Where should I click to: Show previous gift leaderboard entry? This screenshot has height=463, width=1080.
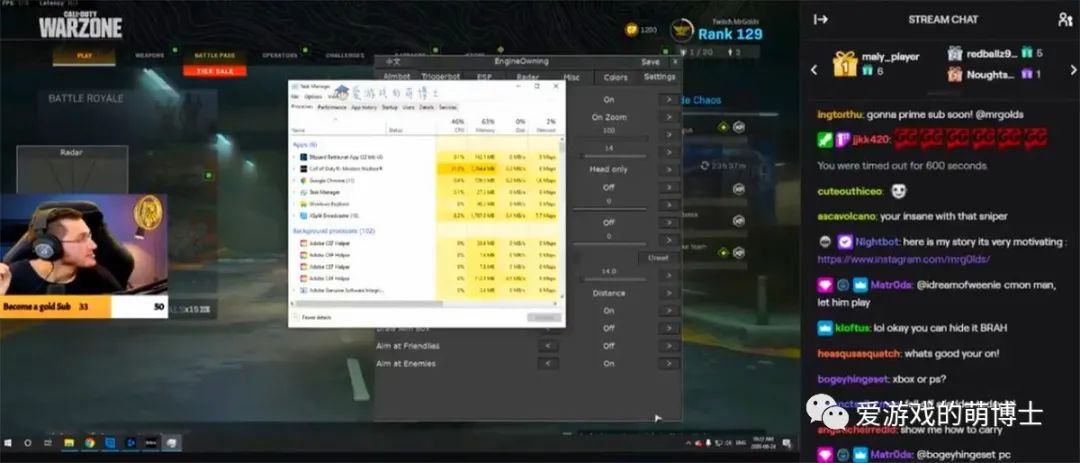point(813,70)
